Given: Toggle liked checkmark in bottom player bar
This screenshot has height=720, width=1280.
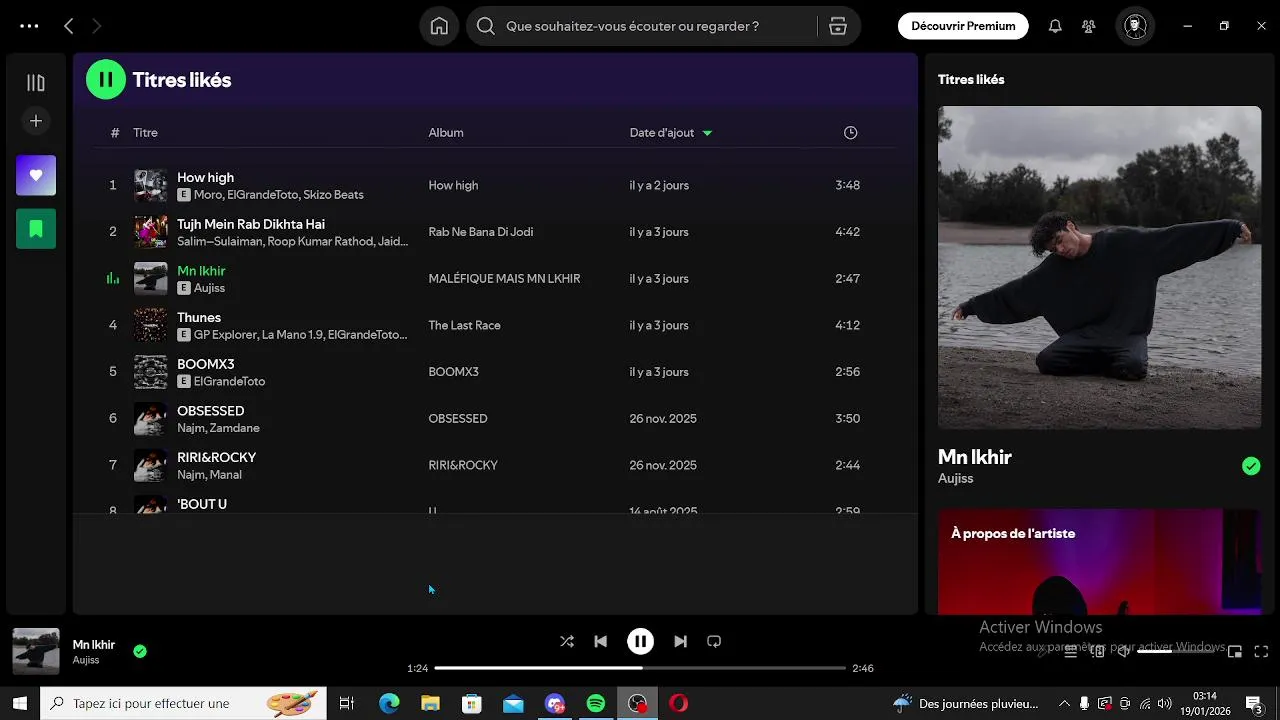Looking at the screenshot, I should 140,651.
